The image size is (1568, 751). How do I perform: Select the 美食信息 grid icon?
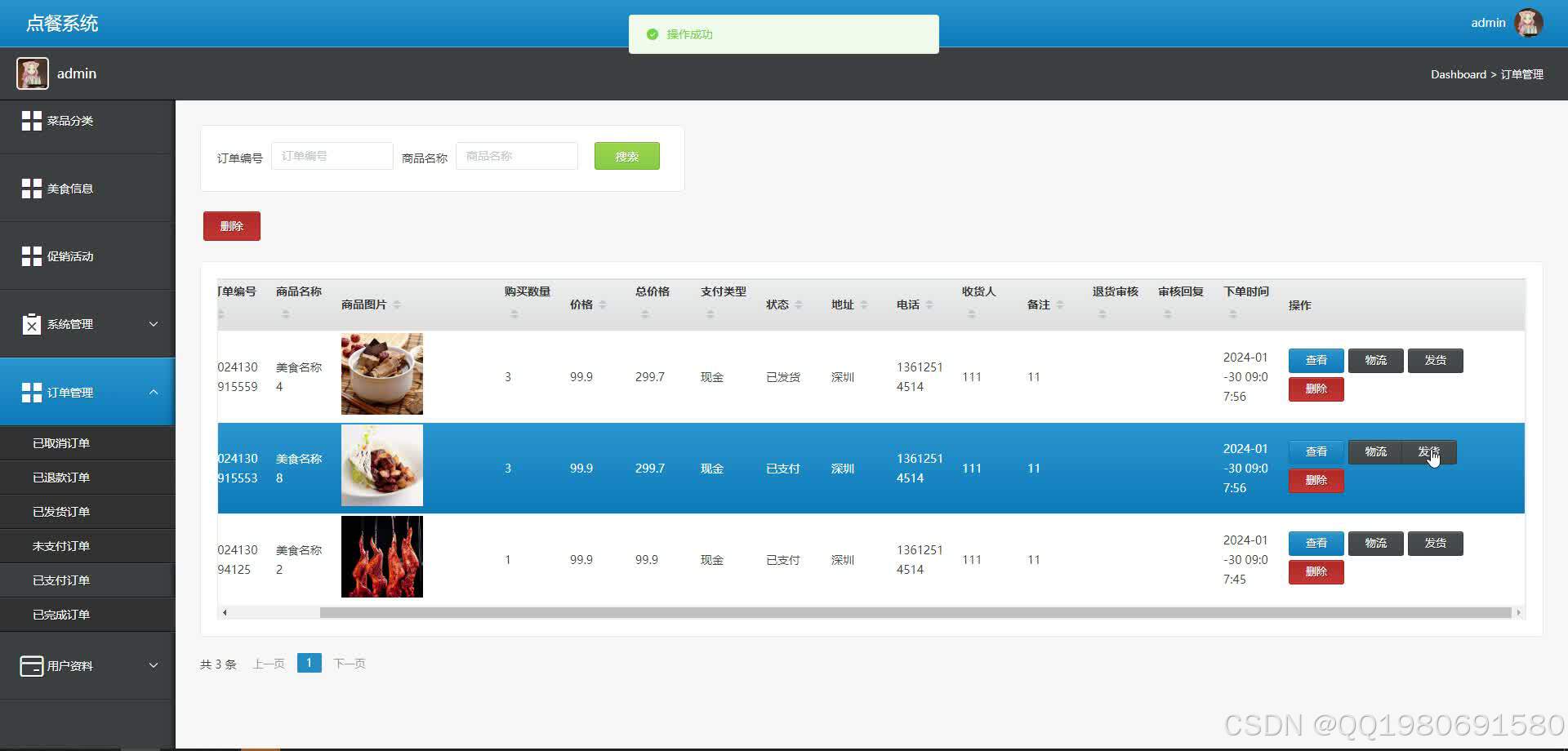31,189
